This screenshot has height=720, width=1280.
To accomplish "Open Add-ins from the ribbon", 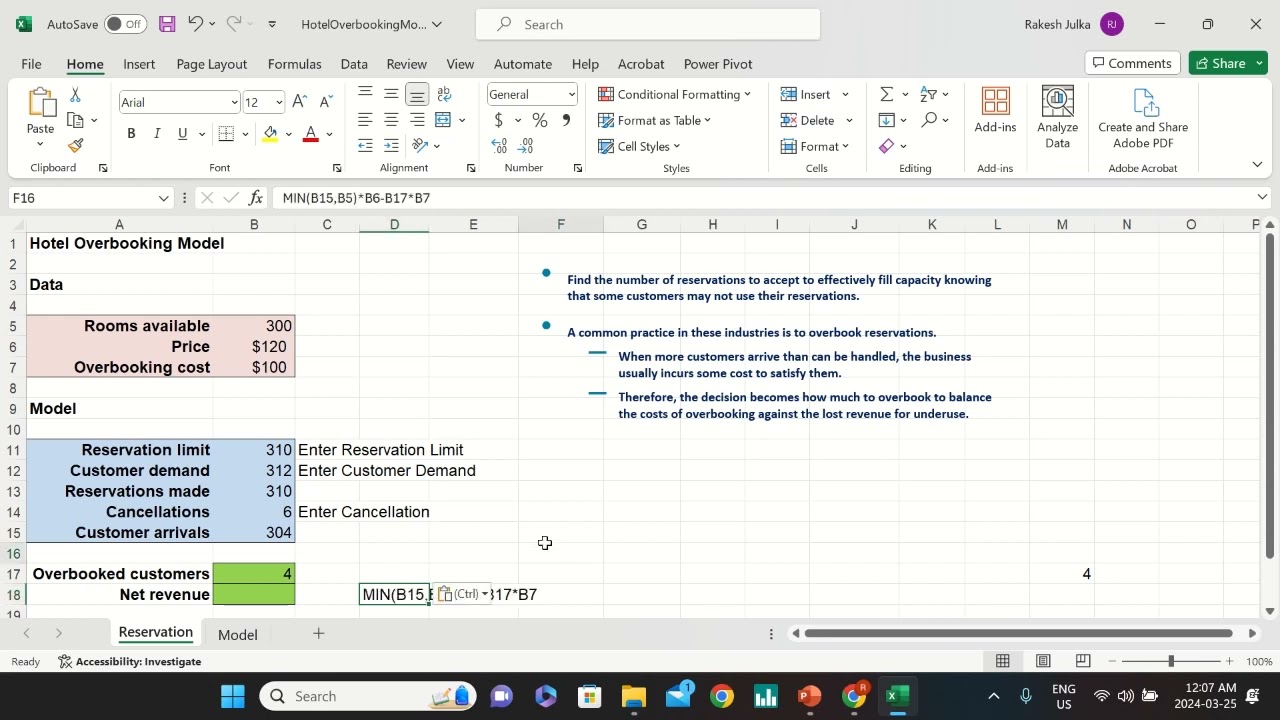I will point(995,111).
